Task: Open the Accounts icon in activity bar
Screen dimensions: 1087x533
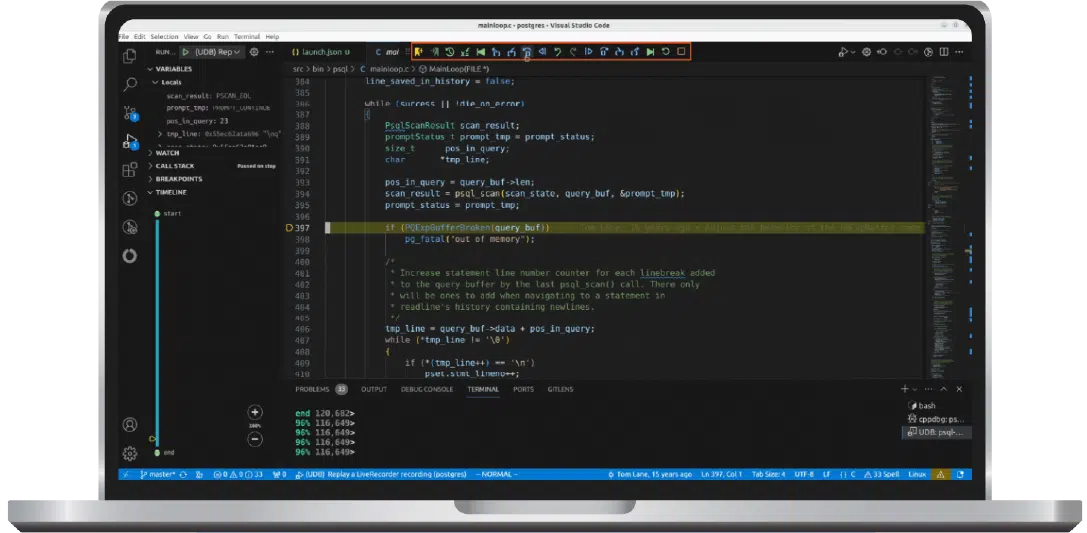Action: point(130,425)
